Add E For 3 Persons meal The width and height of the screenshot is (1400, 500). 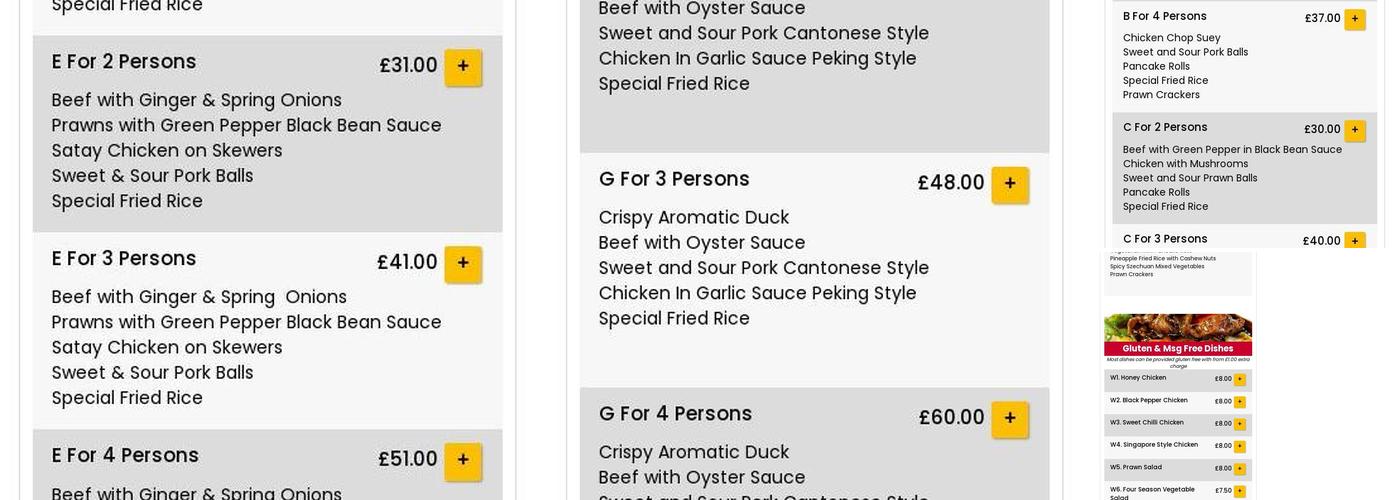click(463, 264)
